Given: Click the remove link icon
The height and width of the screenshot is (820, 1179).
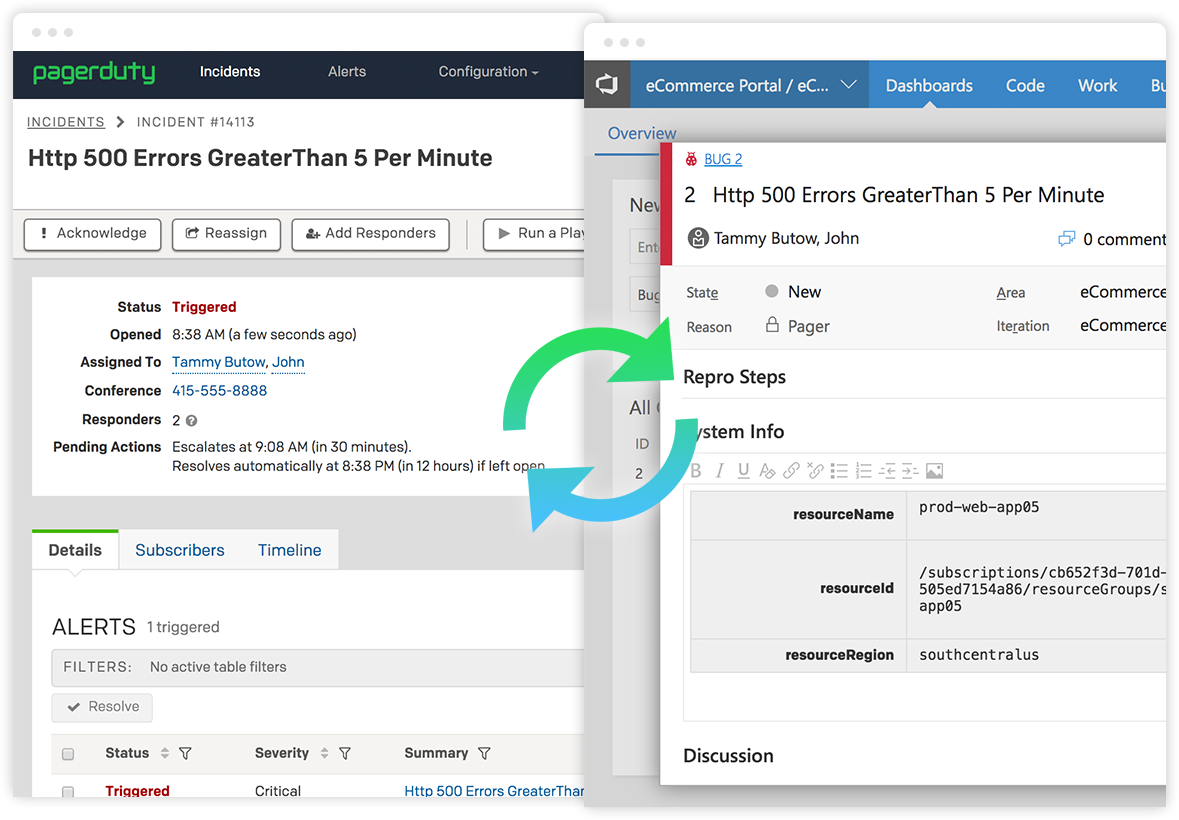Looking at the screenshot, I should click(x=815, y=471).
